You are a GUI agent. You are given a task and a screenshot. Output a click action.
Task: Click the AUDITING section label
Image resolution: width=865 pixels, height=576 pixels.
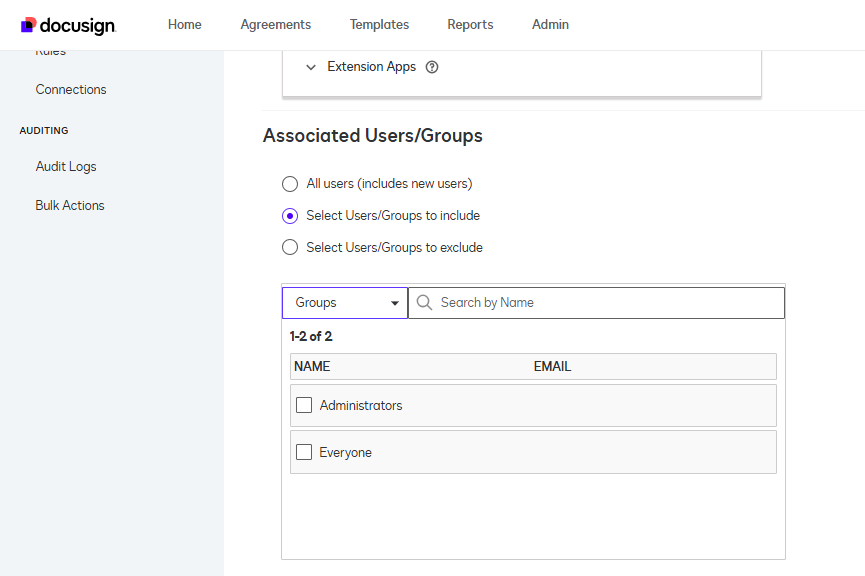44,131
